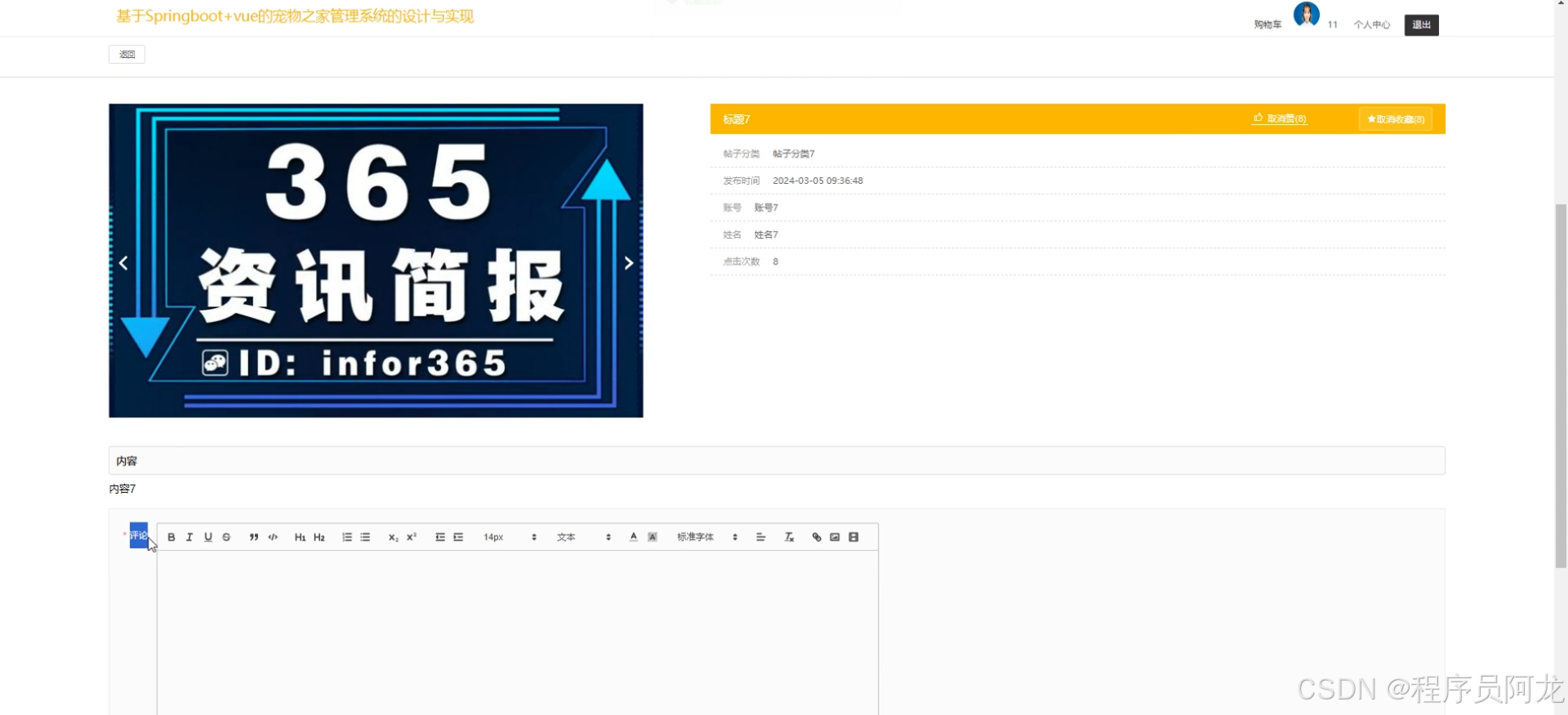This screenshot has width=1568, height=715.
Task: Toggle italic formatting in the comment editor
Action: click(189, 537)
